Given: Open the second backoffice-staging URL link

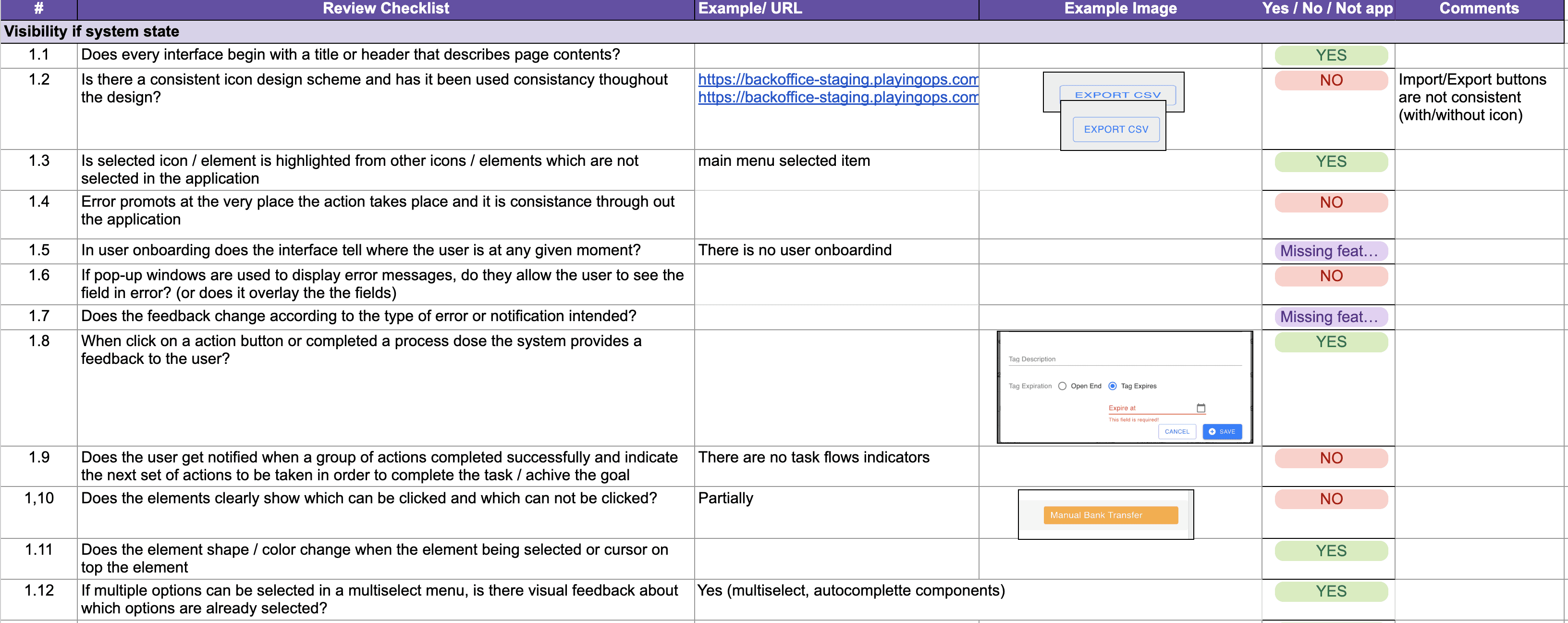Looking at the screenshot, I should pyautogui.click(x=838, y=98).
